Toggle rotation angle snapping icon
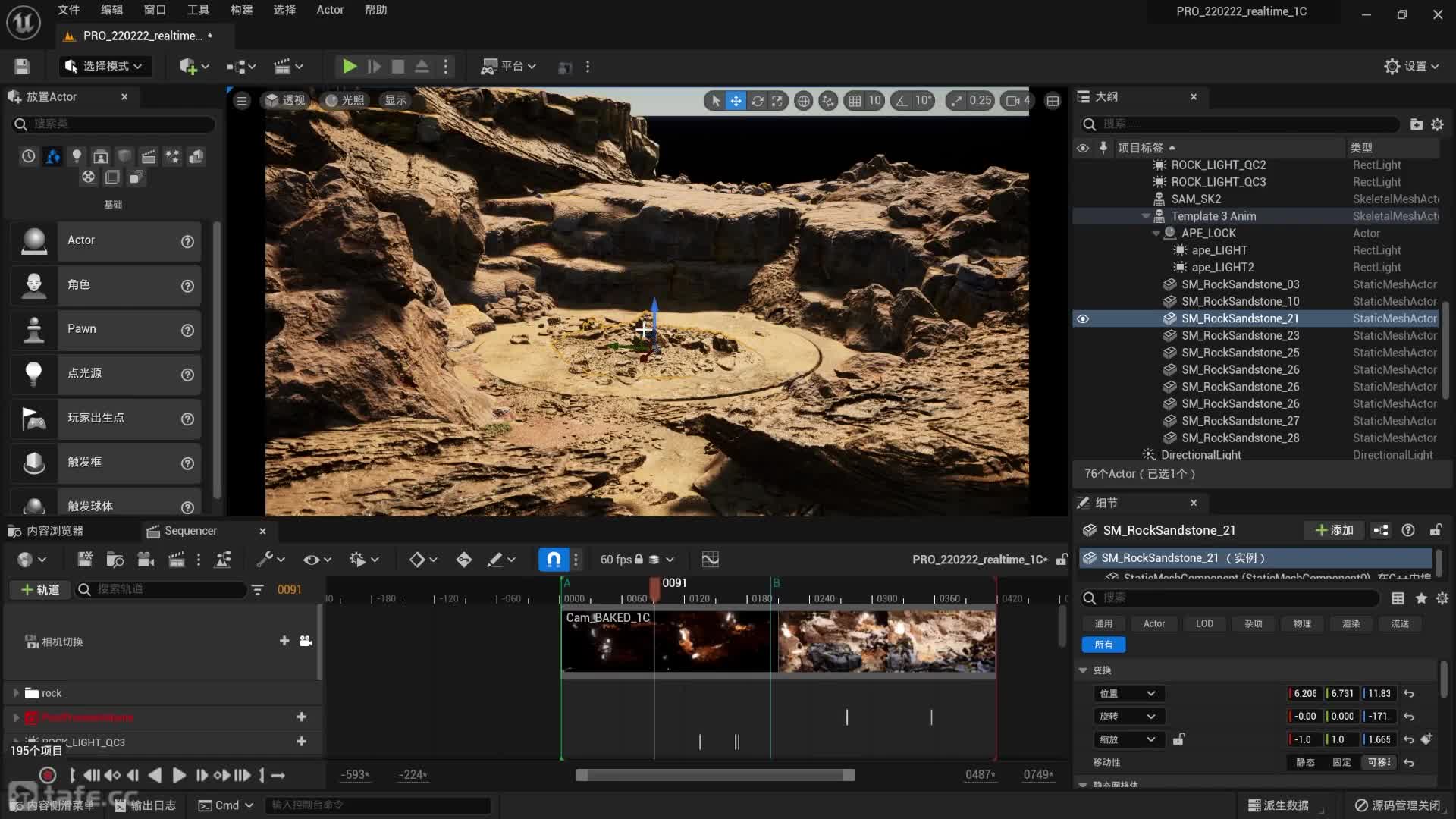The height and width of the screenshot is (819, 1456). tap(901, 100)
